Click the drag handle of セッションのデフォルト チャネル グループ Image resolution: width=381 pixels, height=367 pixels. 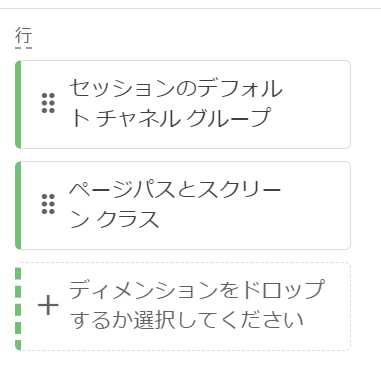(48, 103)
